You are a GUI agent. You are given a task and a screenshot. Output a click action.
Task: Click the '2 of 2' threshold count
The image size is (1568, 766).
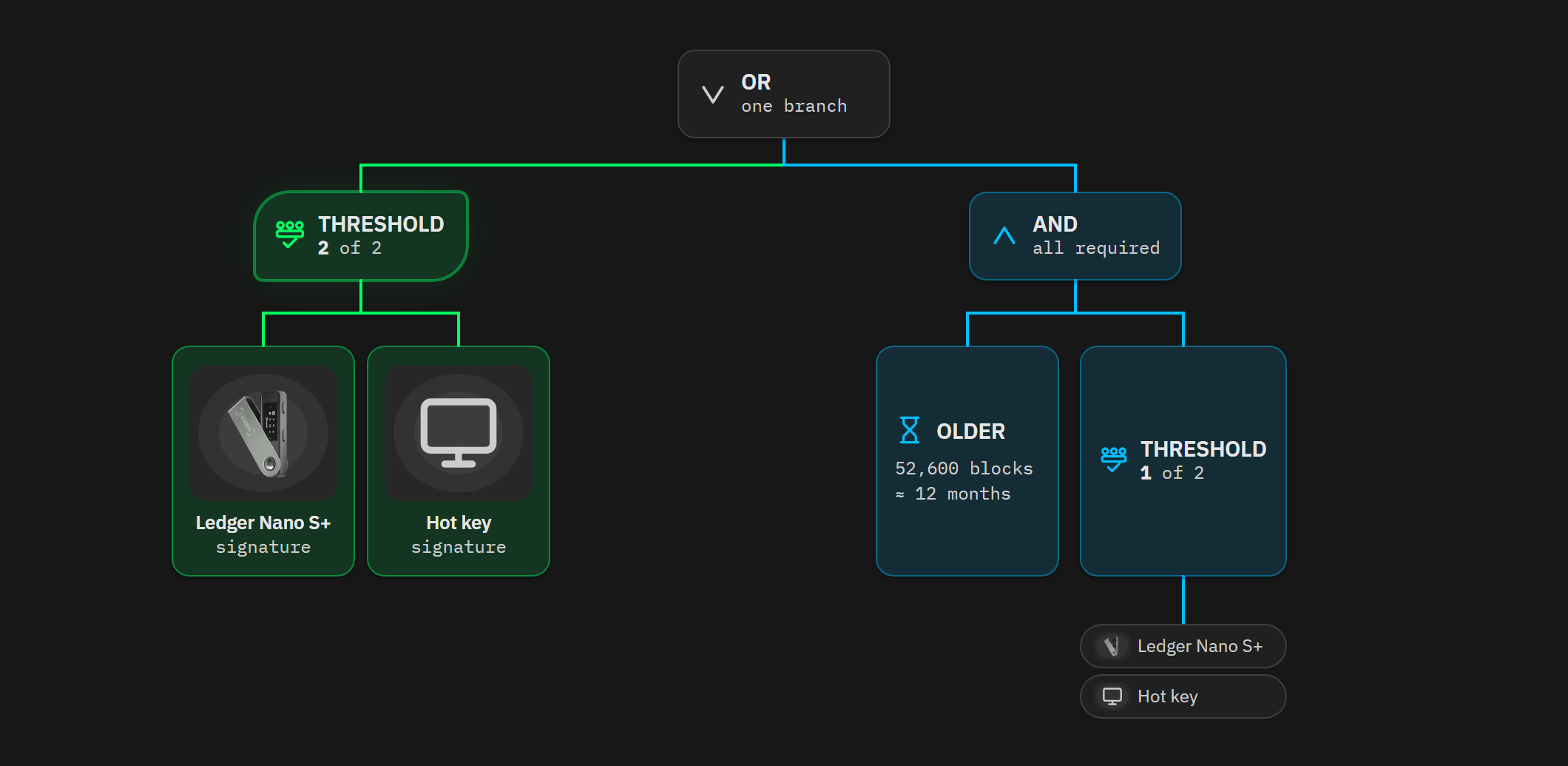tap(350, 248)
